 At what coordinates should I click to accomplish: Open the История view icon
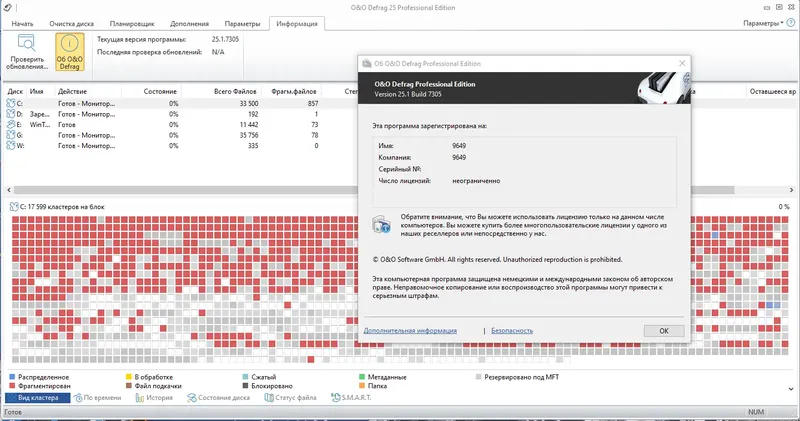[x=140, y=398]
